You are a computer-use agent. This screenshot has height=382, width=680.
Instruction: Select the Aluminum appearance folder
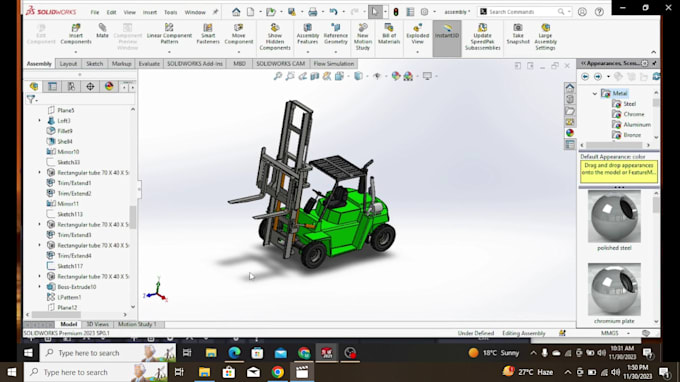[x=637, y=125]
